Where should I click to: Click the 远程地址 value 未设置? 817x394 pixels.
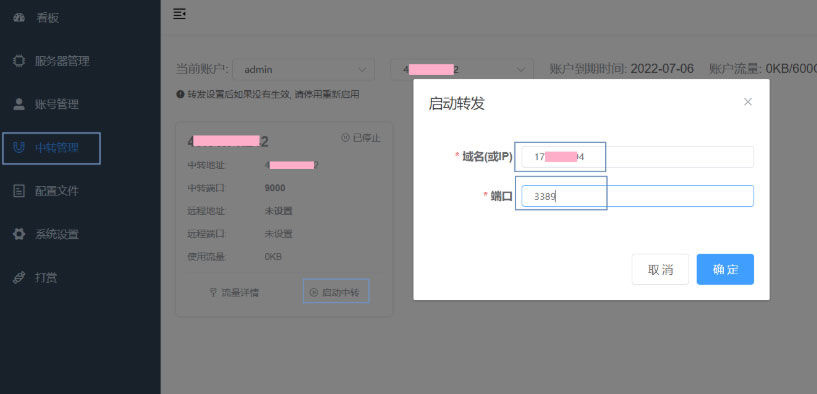(x=279, y=211)
